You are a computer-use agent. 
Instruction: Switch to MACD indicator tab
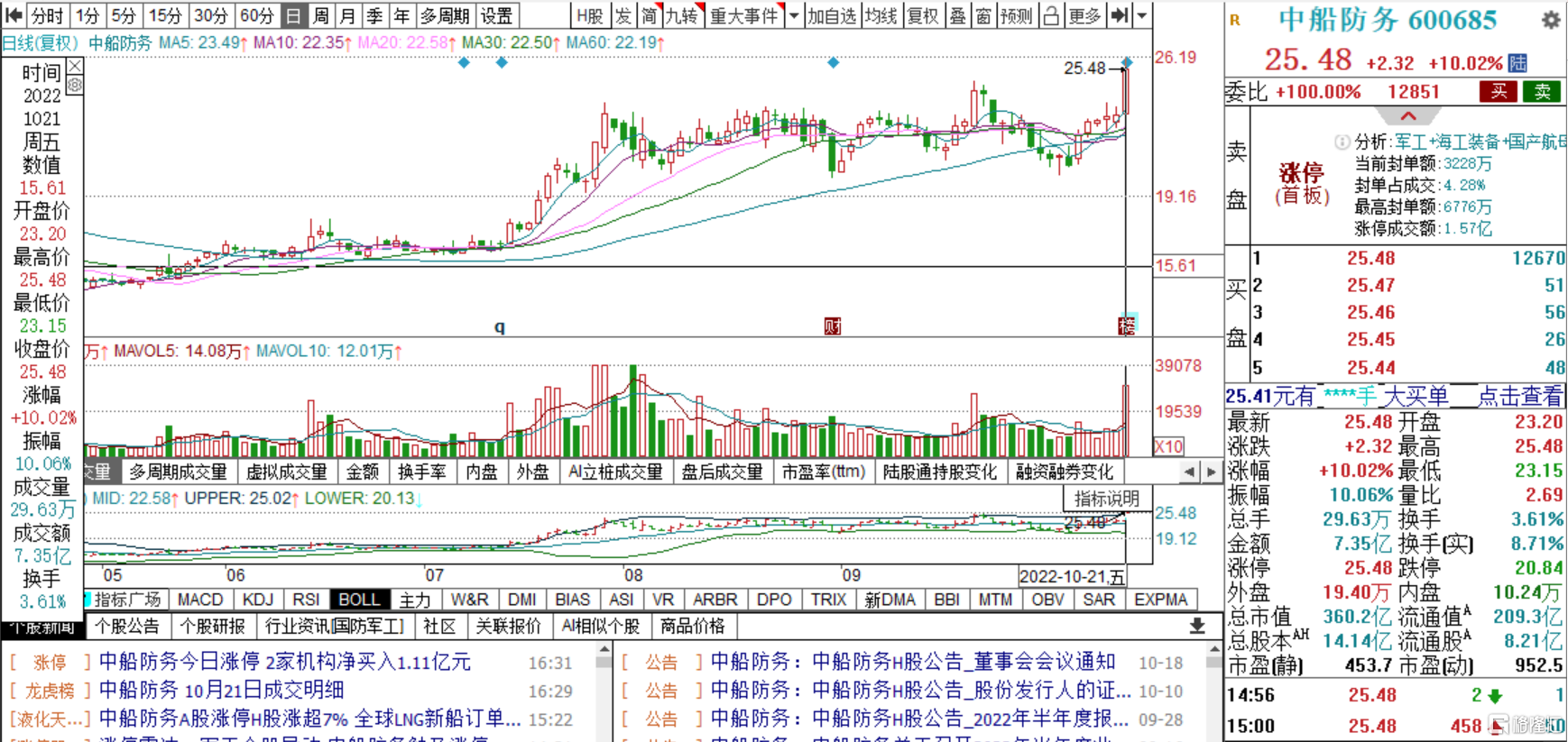coord(200,600)
